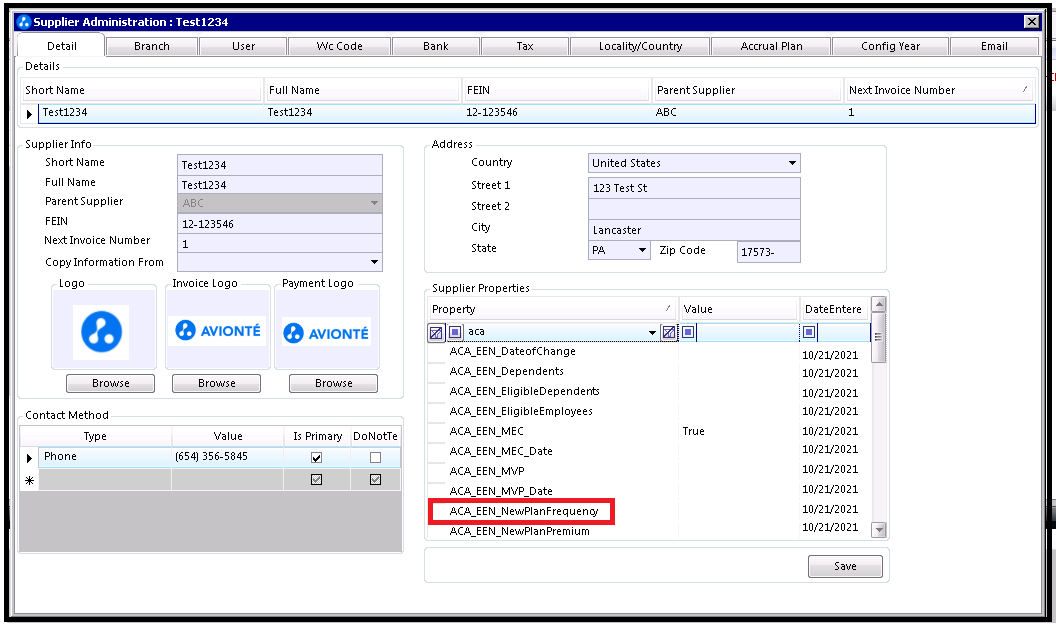
Task: Click the Value column filter operator icon
Action: [688, 332]
